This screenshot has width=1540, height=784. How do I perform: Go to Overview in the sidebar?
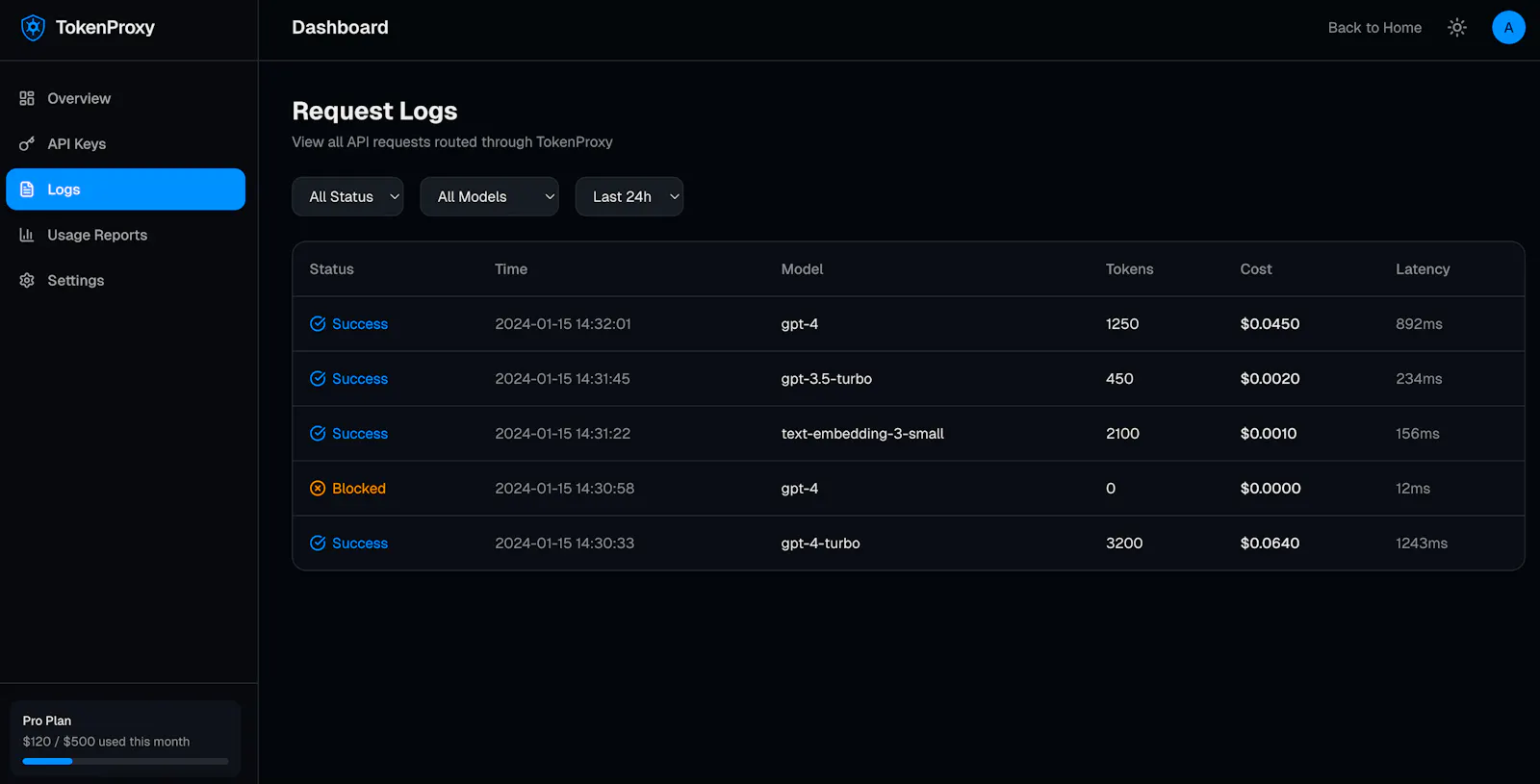click(x=125, y=98)
